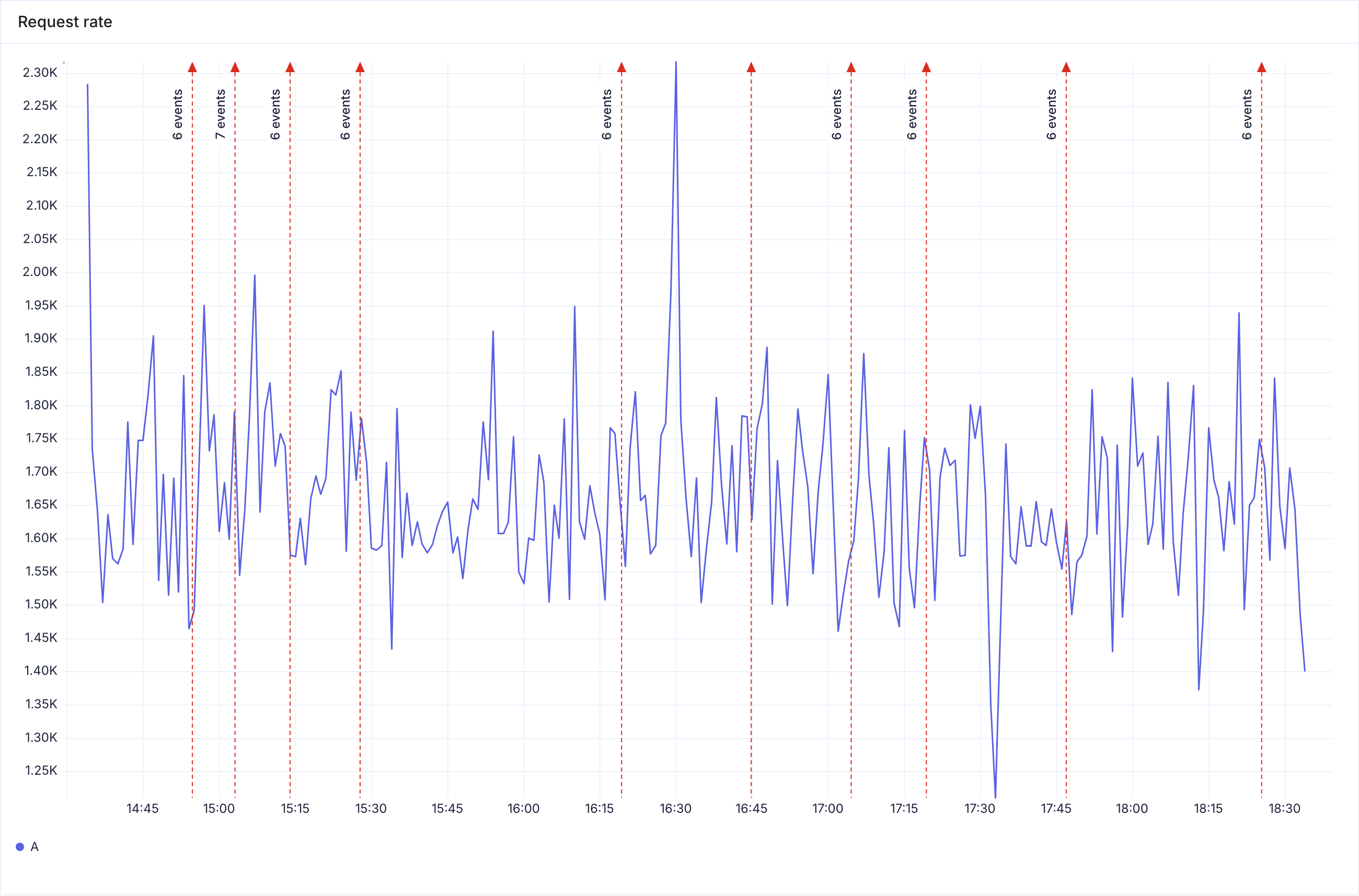This screenshot has width=1359, height=896.
Task: Click the event marker triangle just after 17:00
Action: (x=851, y=67)
